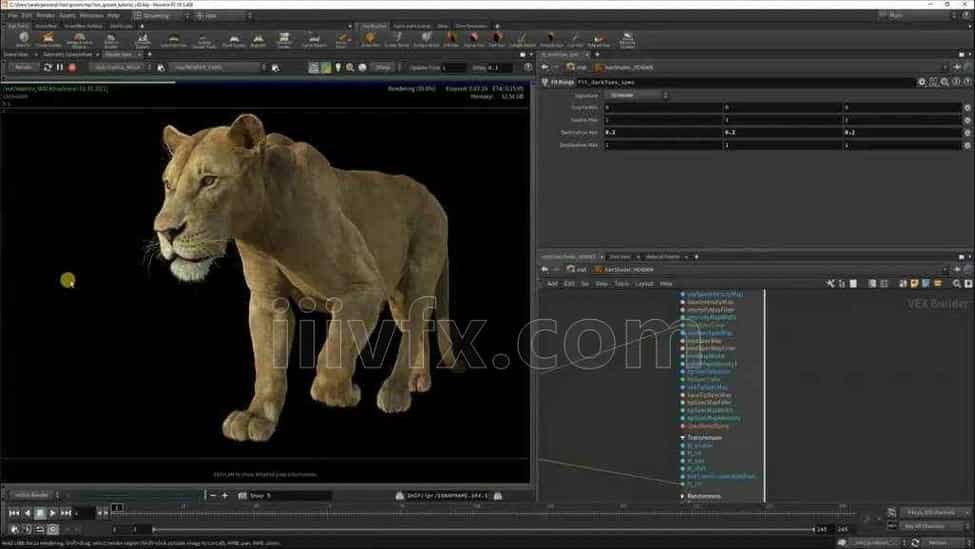Open the camera selection dropdown in Render View

point(218,67)
